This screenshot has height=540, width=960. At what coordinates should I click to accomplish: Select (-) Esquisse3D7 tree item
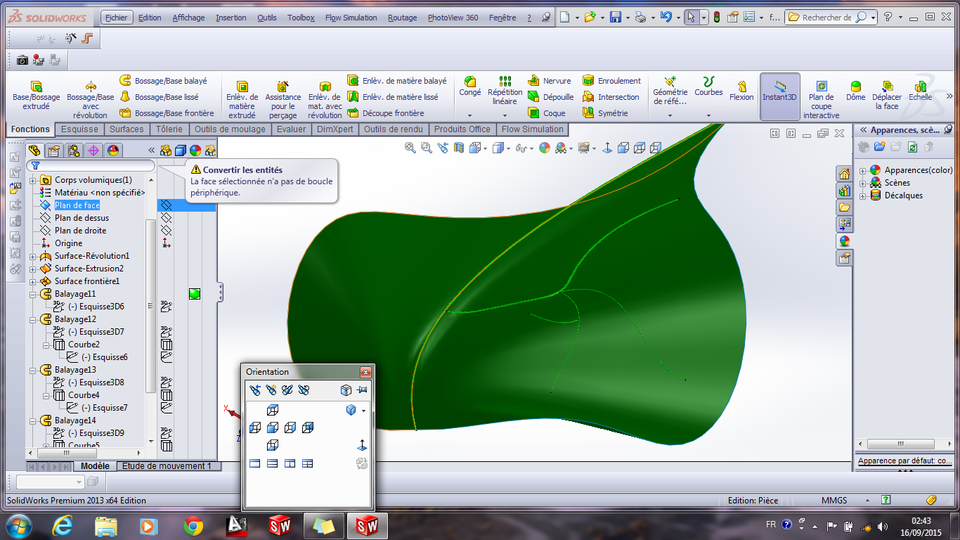96,332
